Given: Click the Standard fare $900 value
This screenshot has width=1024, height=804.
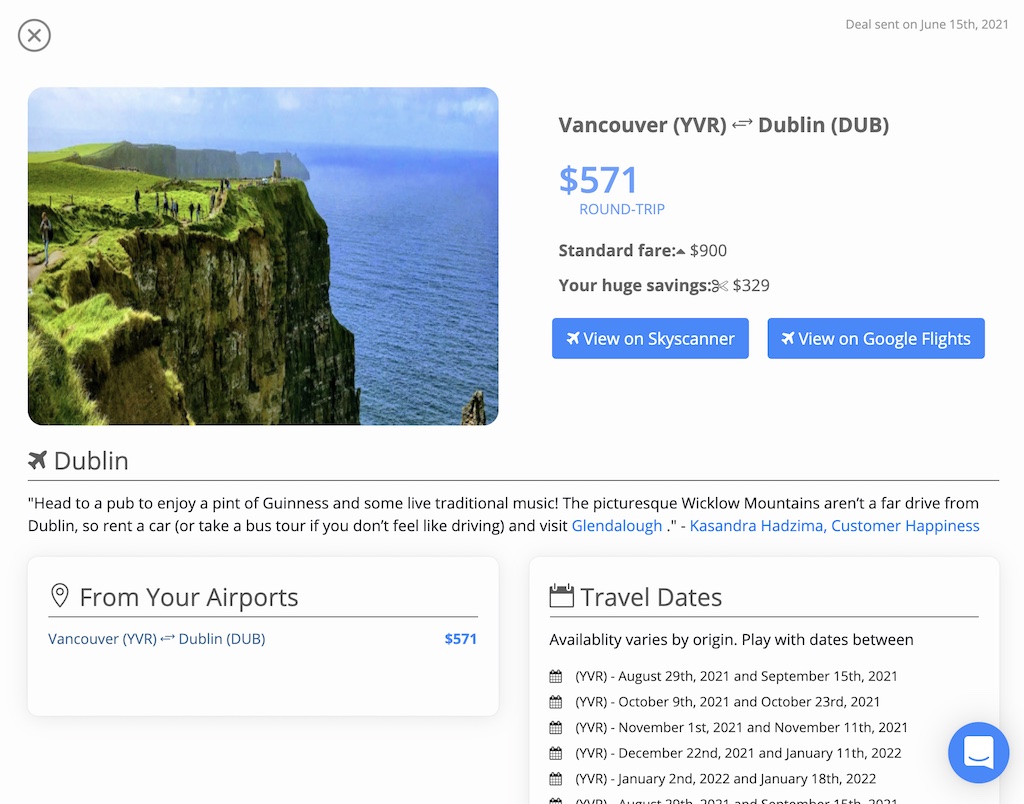Looking at the screenshot, I should [x=708, y=251].
